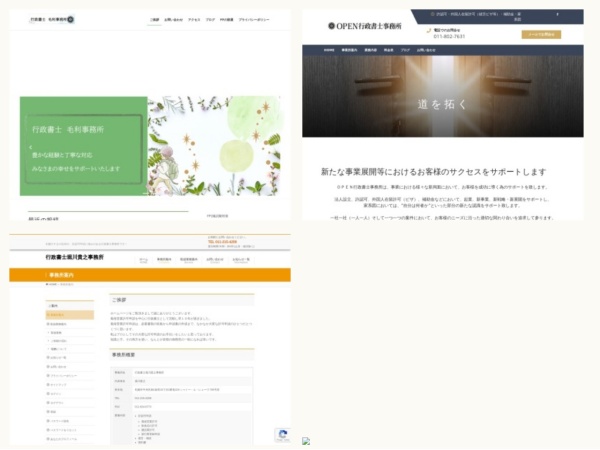600x450 pixels.
Task: Open 事務所案内 in 堀川貴之事務所 top navigation
Action: [x=164, y=260]
